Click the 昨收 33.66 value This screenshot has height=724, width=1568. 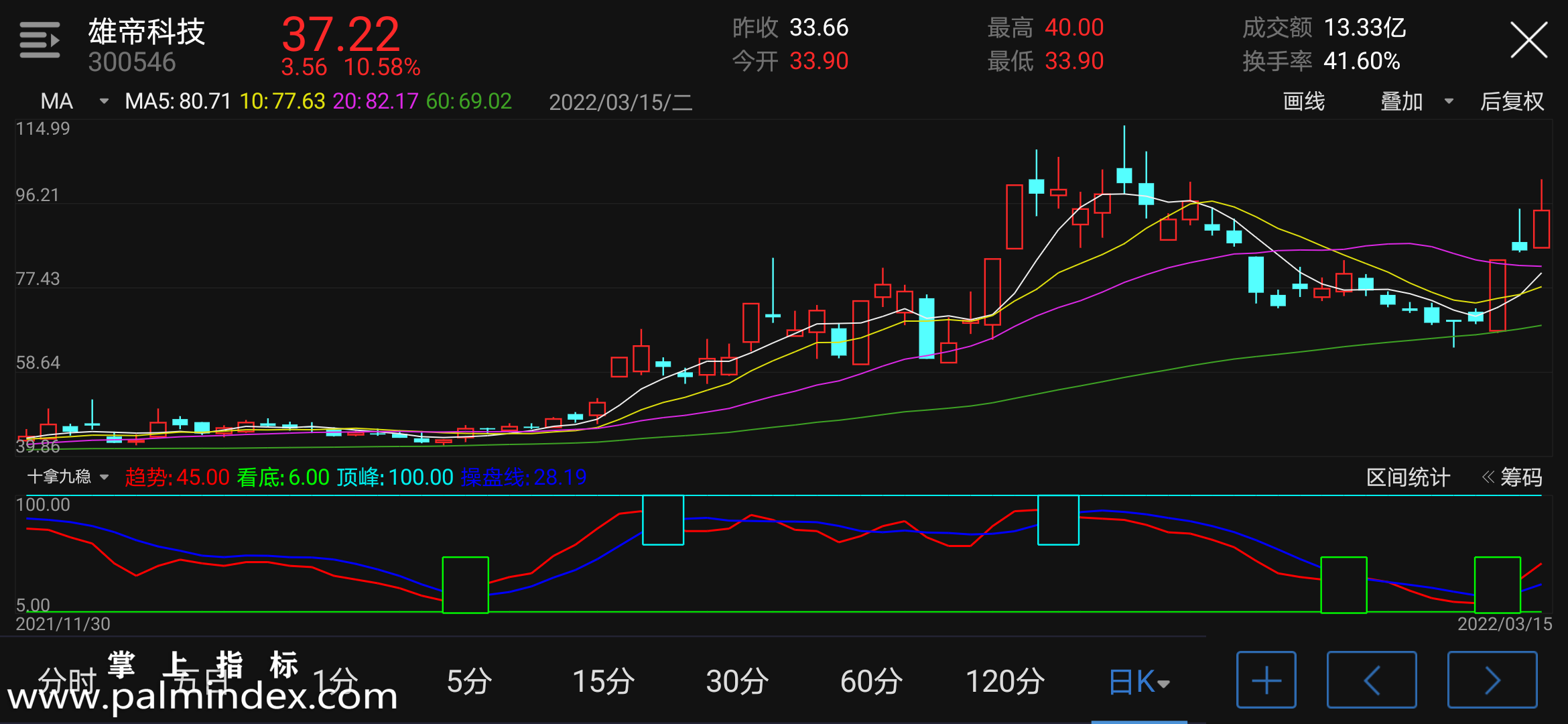pyautogui.click(x=790, y=27)
